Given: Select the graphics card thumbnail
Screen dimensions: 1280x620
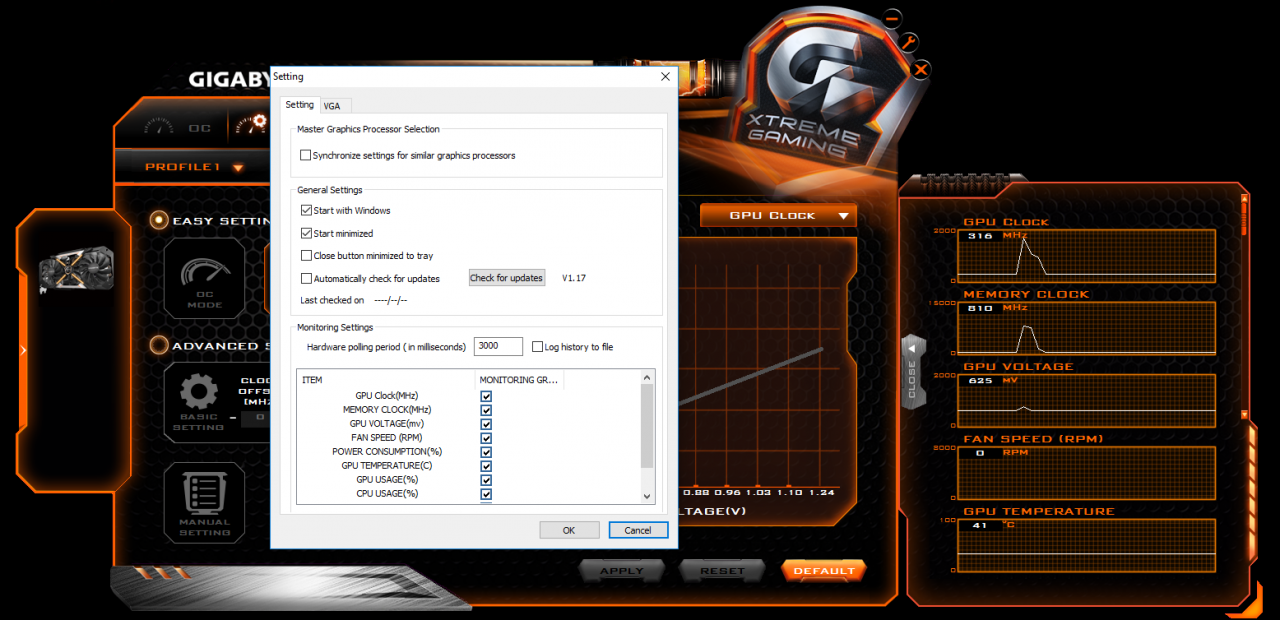Looking at the screenshot, I should click(x=76, y=268).
